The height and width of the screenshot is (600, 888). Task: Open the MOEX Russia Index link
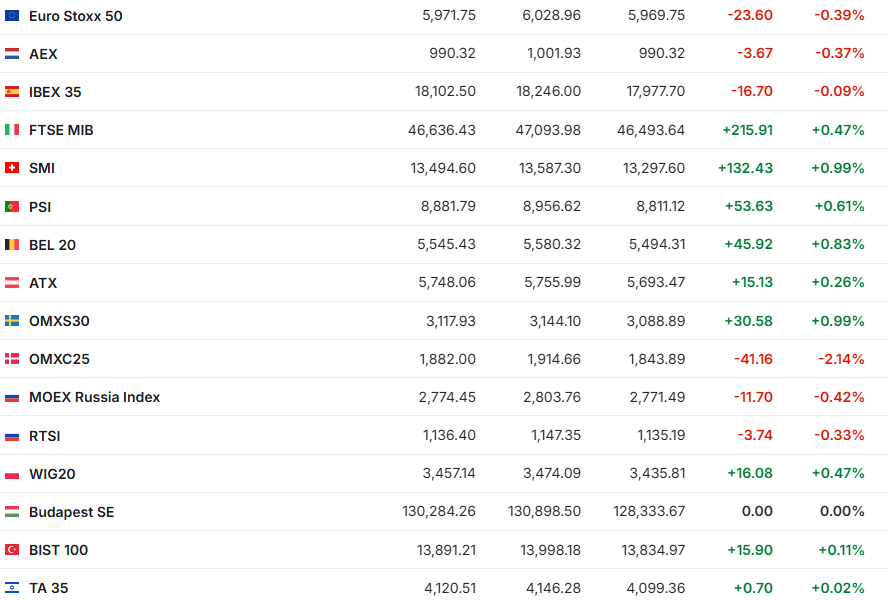click(94, 397)
